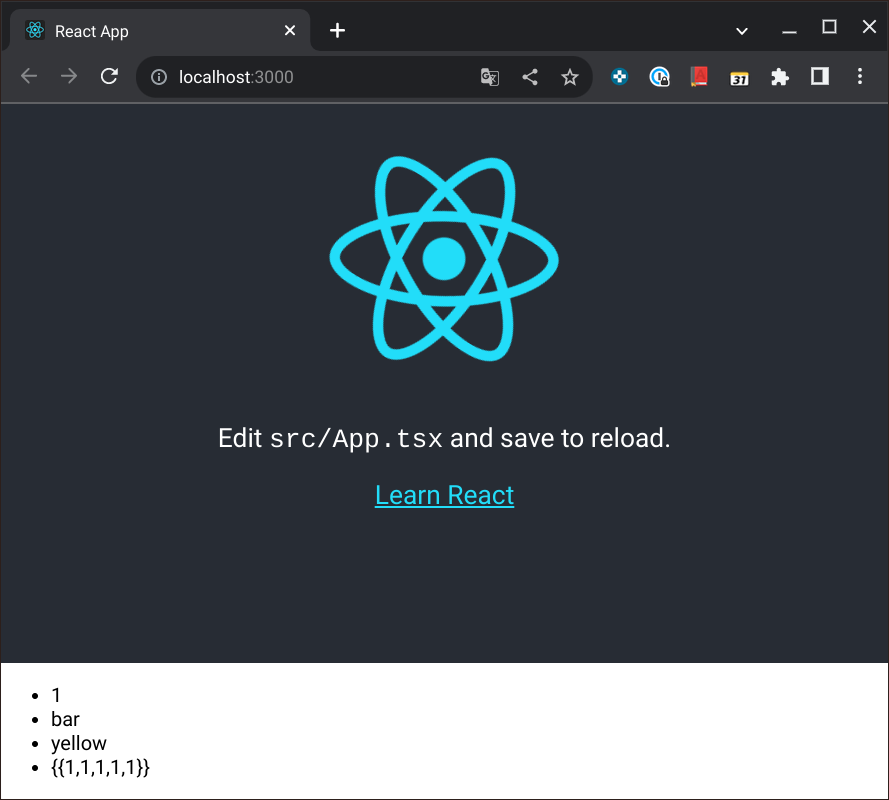Screen dimensions: 889x800
Task: Bookmark this page with the star icon
Action: (570, 77)
